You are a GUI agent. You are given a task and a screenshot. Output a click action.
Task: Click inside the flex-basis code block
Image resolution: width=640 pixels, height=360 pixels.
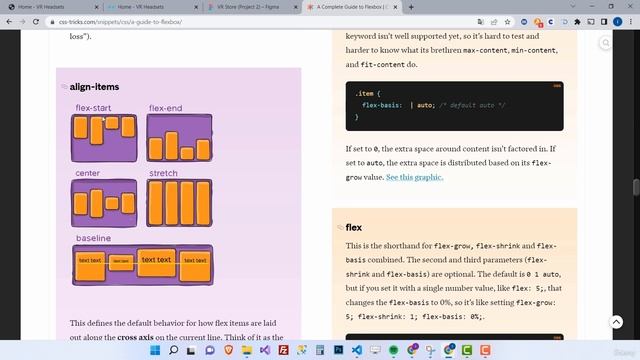454,106
